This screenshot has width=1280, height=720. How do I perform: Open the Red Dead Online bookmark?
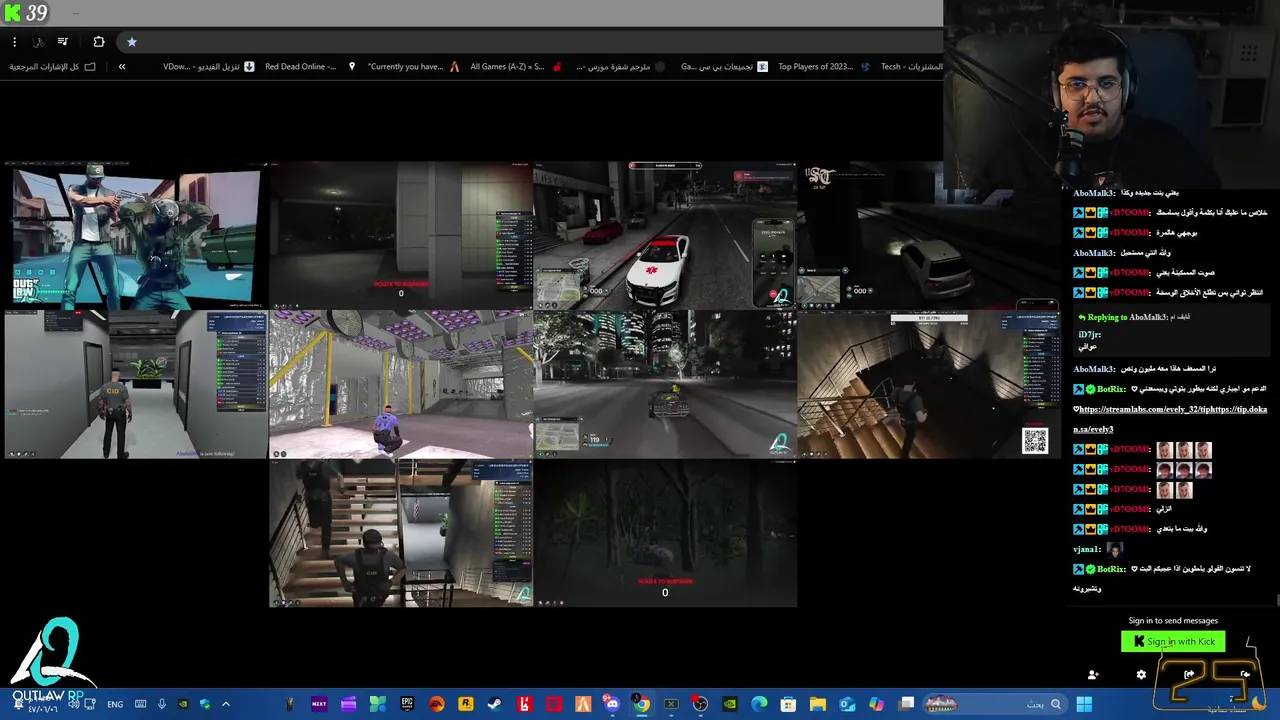coord(310,67)
